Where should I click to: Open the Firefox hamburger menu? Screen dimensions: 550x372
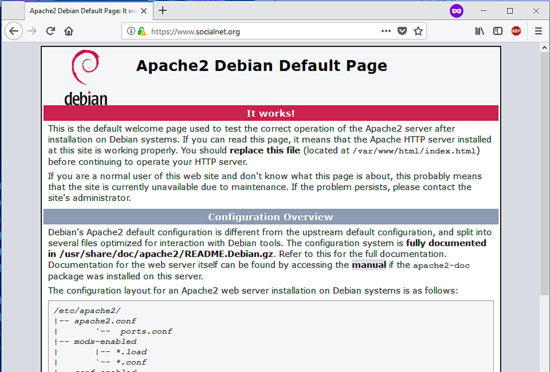538,31
